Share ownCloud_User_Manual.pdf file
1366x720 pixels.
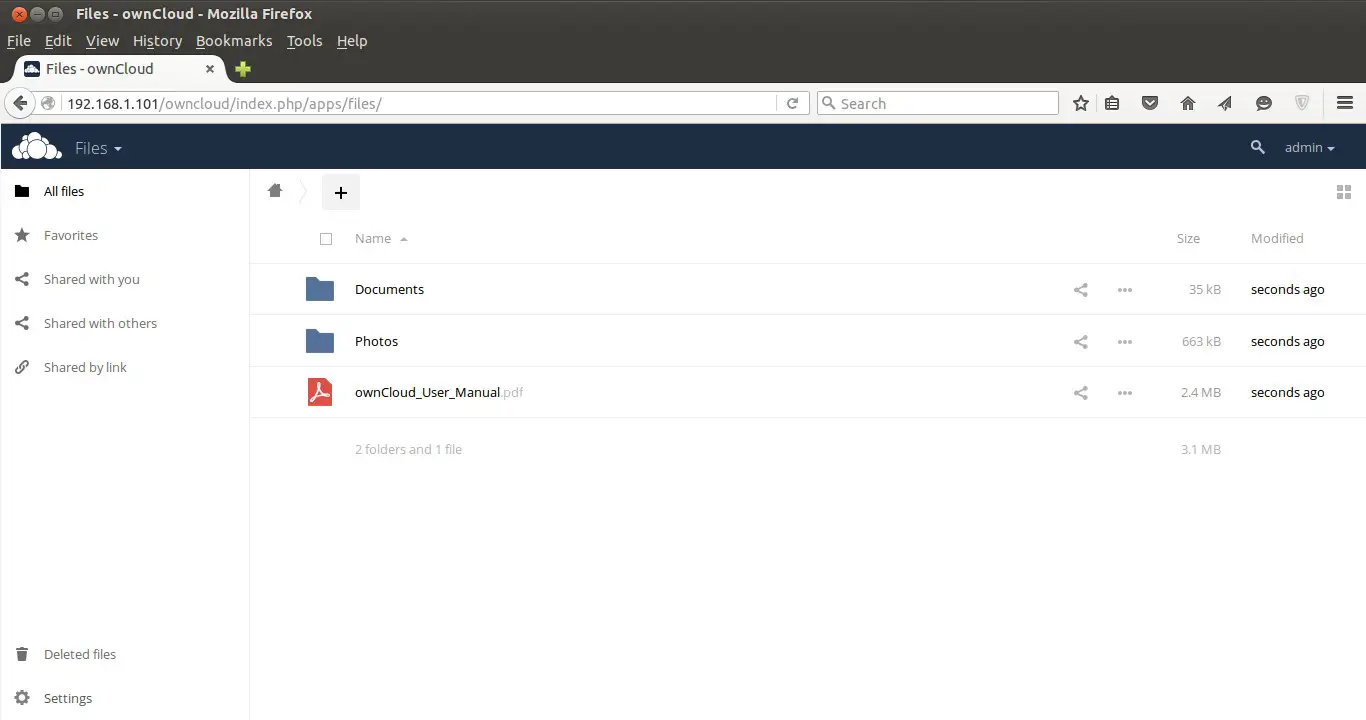[1081, 393]
